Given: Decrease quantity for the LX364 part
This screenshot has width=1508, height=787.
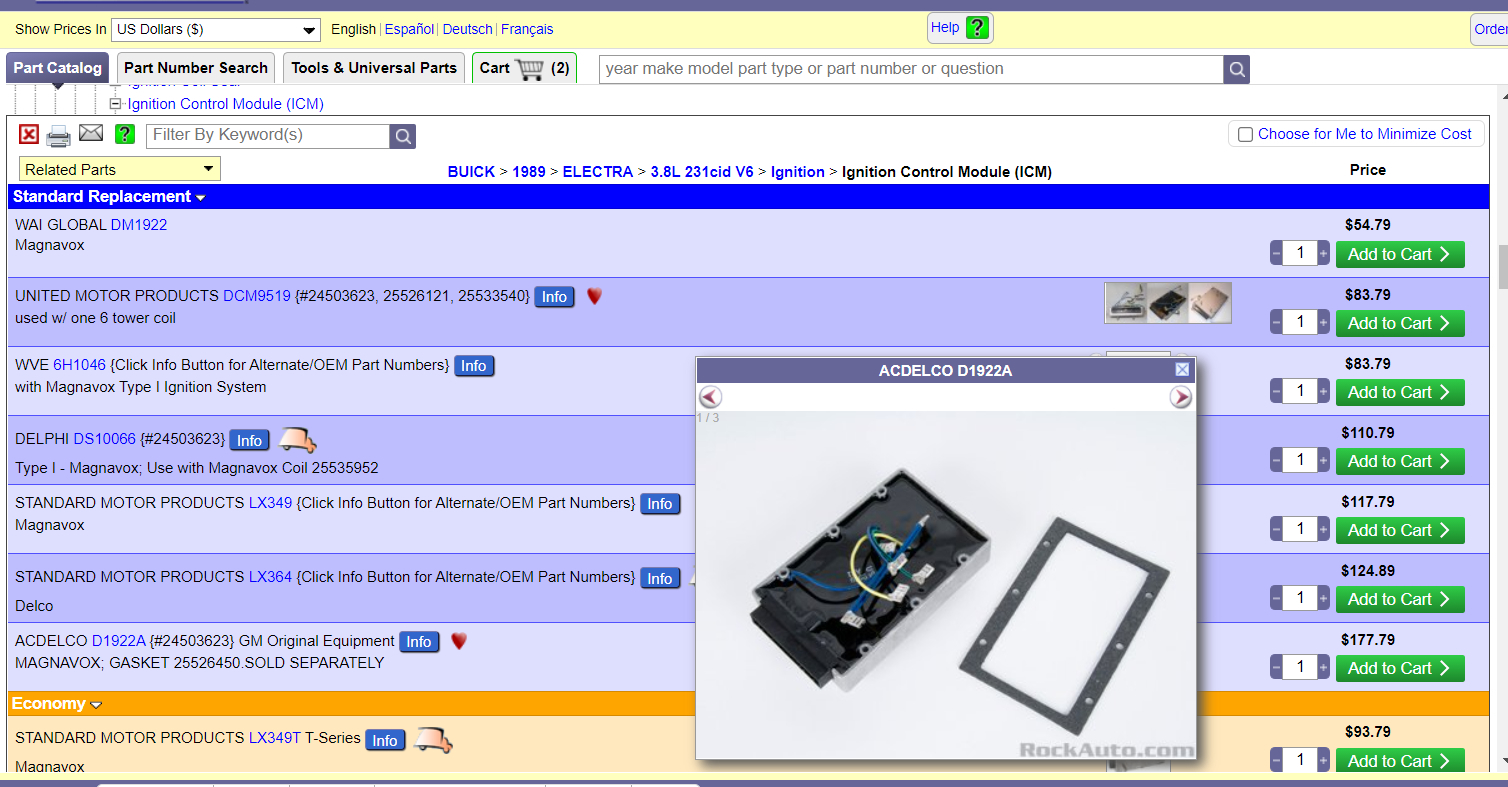Looking at the screenshot, I should [x=1277, y=599].
